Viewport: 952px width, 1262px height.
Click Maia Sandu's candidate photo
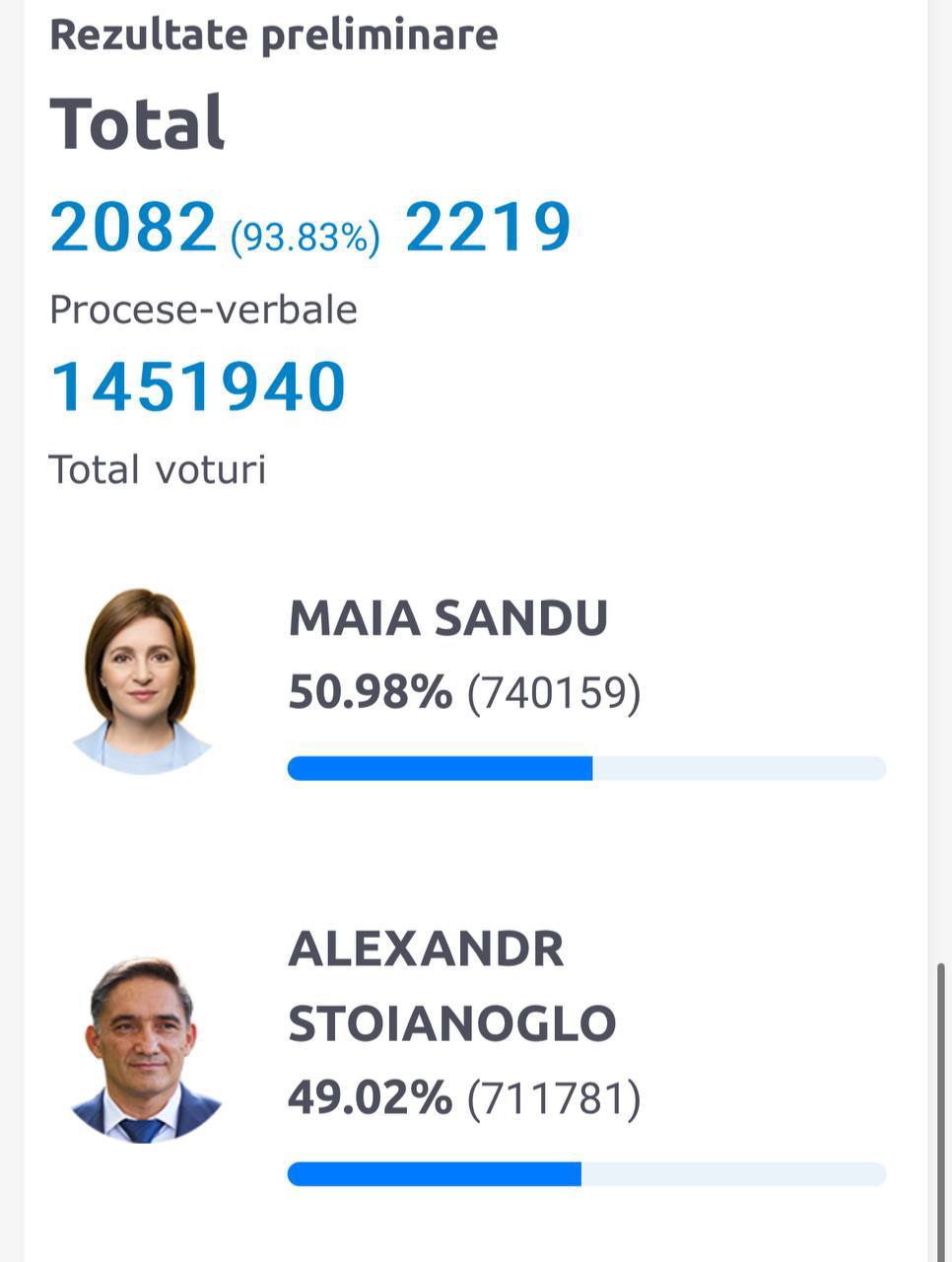coord(140,680)
